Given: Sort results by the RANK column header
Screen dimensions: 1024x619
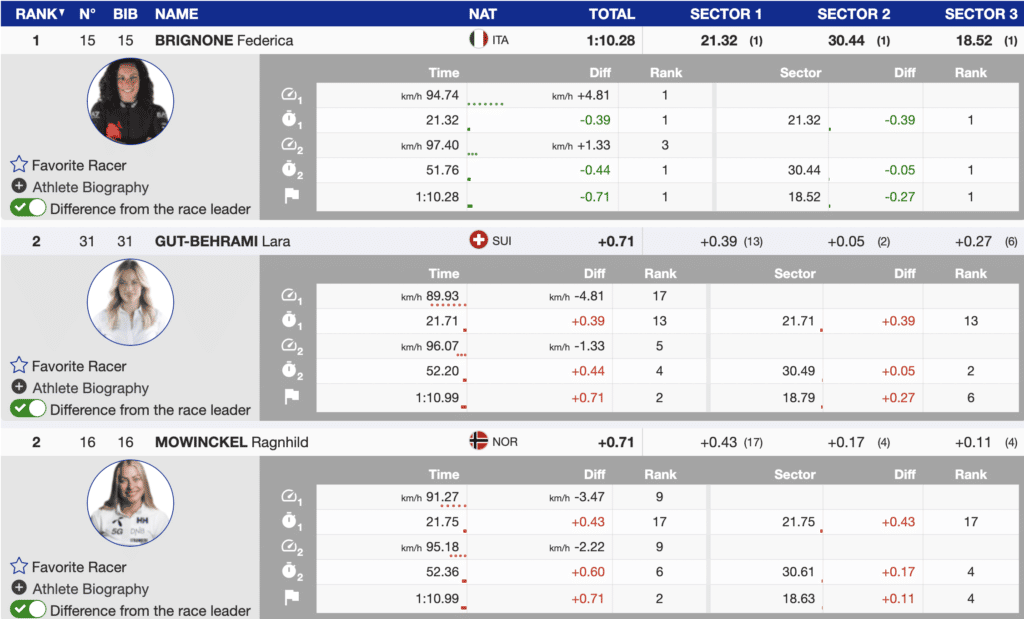Looking at the screenshot, I should [36, 14].
